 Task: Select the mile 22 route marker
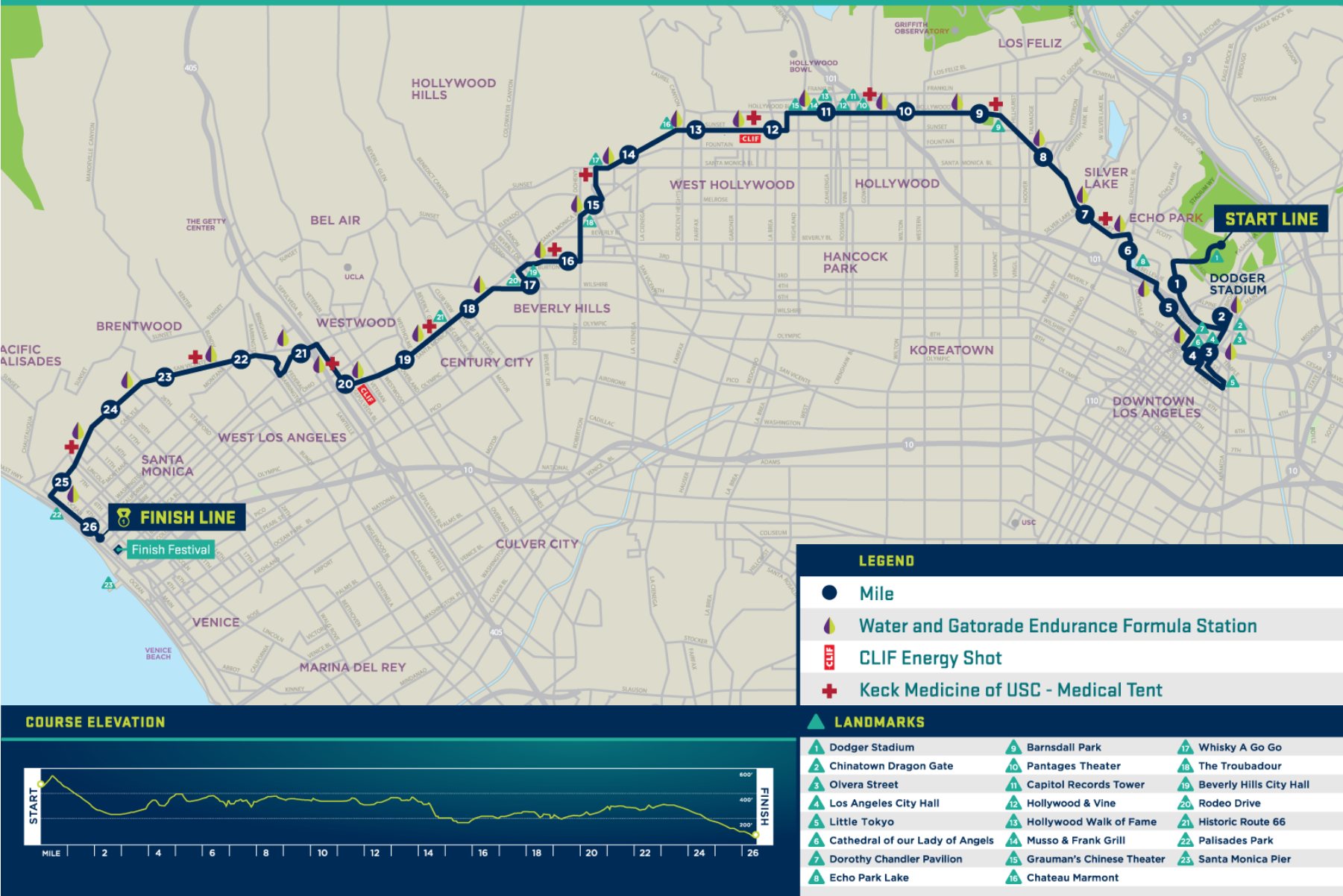pos(241,359)
